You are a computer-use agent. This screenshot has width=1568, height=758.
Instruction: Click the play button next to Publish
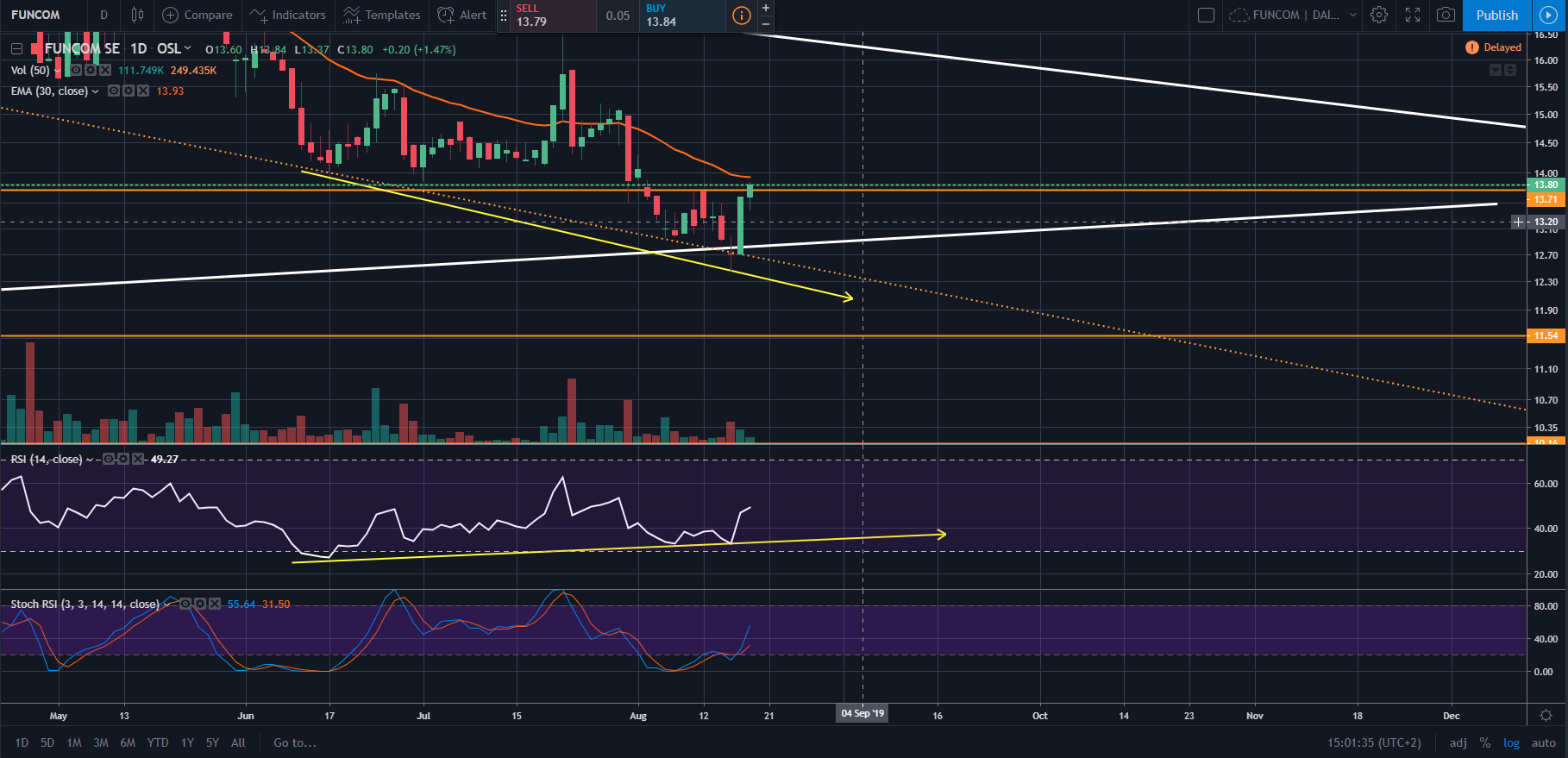1548,15
